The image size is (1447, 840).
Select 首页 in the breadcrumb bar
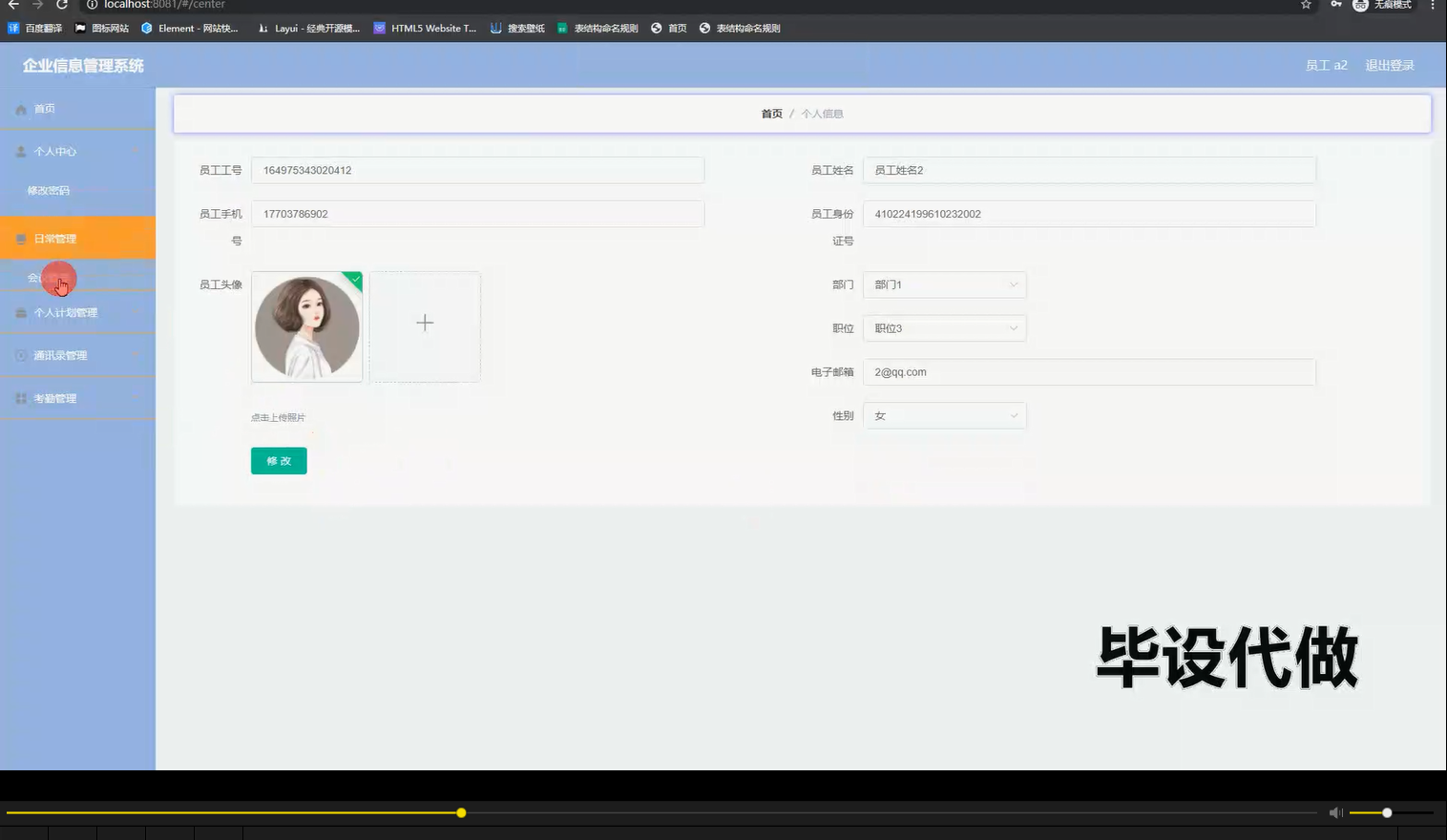pos(771,113)
